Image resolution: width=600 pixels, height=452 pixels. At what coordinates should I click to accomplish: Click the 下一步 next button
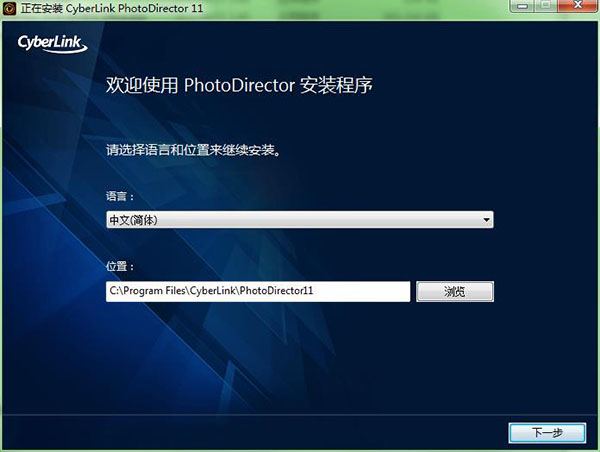tap(547, 433)
